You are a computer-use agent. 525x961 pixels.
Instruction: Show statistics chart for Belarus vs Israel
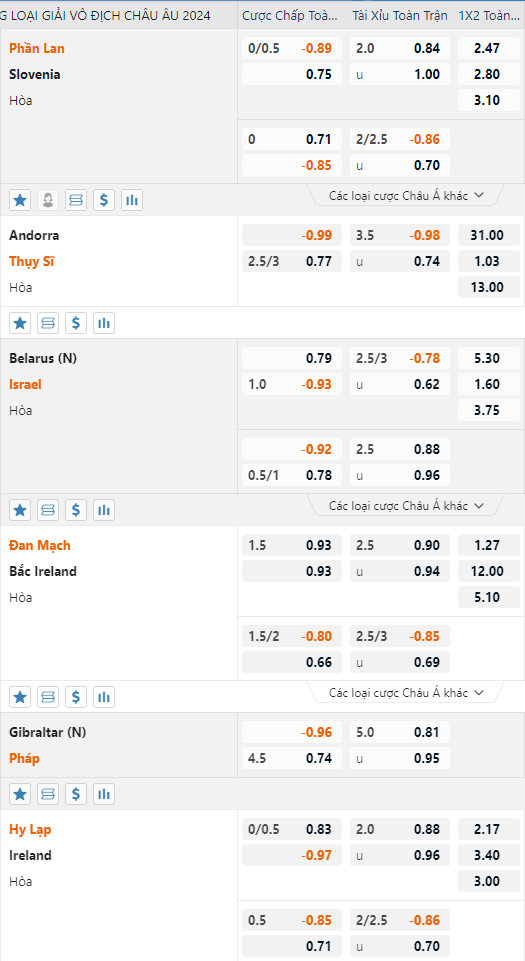coord(104,509)
